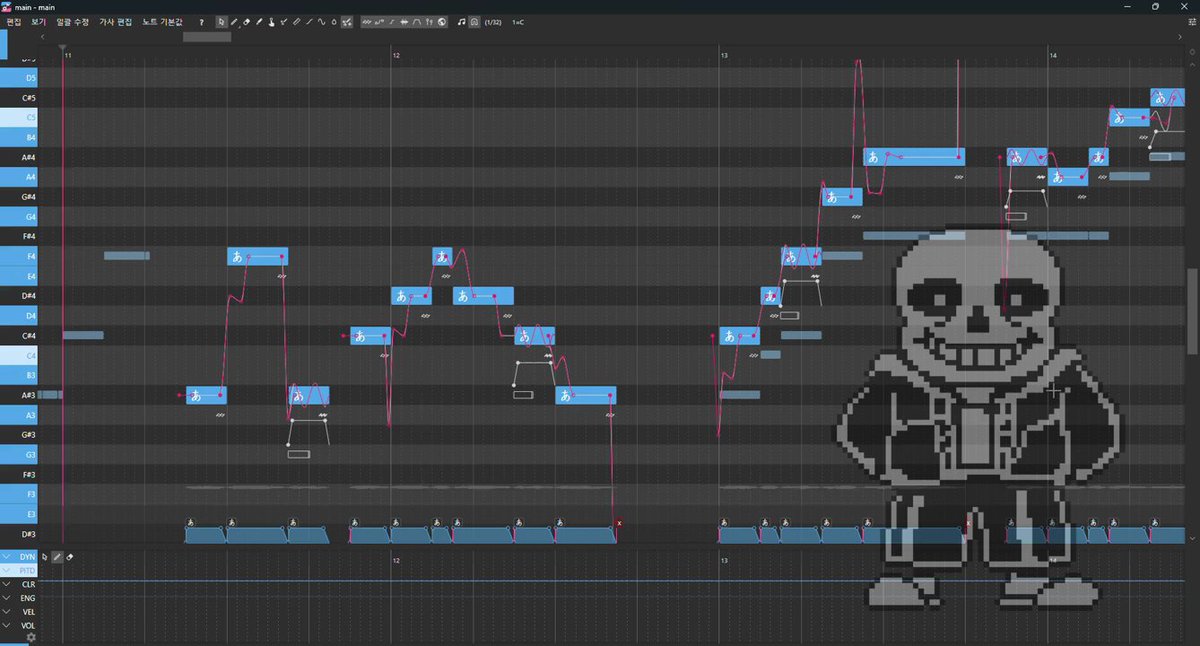Click the 1=C key setting
The image size is (1200, 646).
[518, 21]
